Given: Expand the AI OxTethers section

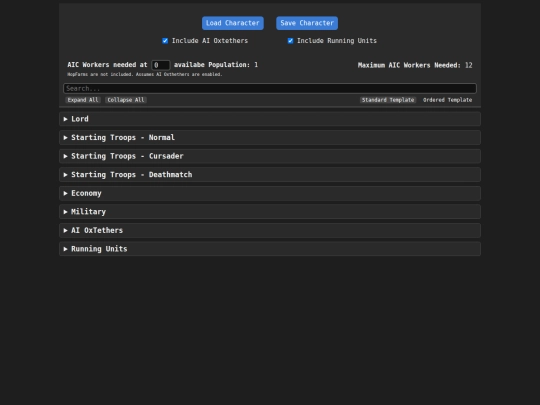Looking at the screenshot, I should tap(270, 230).
